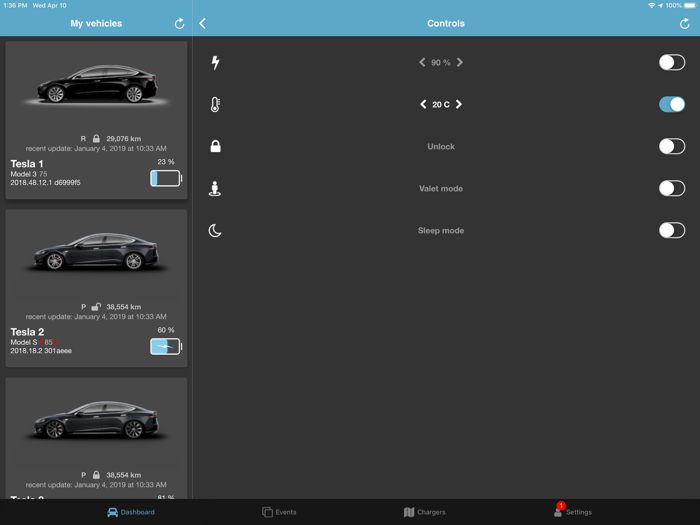Screen dimensions: 700x525
Task: Select the third vehicle car image
Action: pos(96,420)
